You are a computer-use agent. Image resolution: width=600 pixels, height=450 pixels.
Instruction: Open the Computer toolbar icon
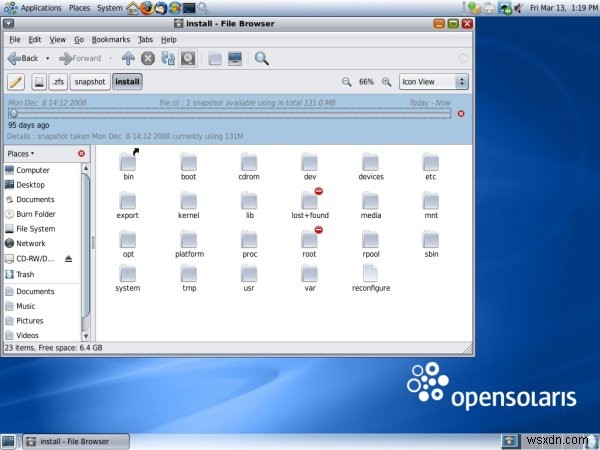tap(235, 59)
